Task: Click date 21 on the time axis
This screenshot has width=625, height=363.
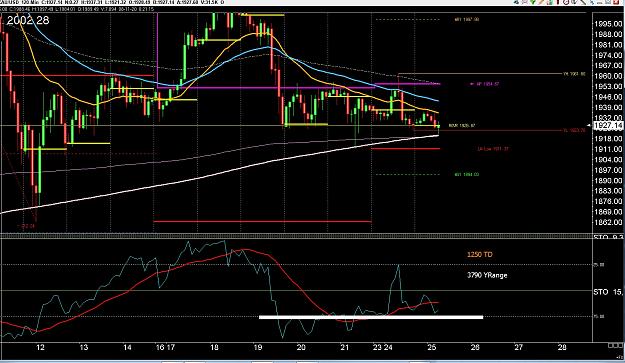Action: (x=344, y=347)
